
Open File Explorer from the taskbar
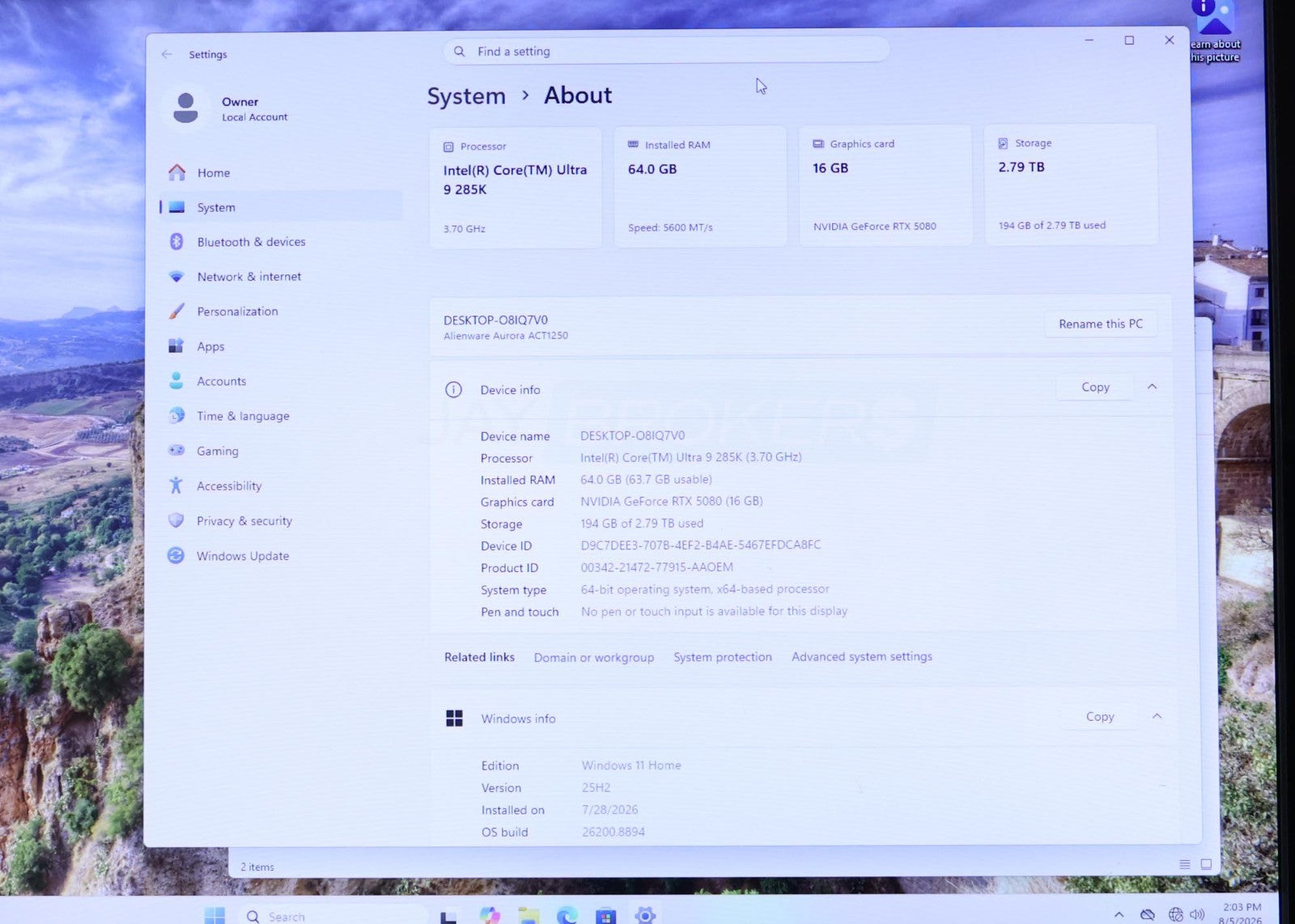point(529,916)
